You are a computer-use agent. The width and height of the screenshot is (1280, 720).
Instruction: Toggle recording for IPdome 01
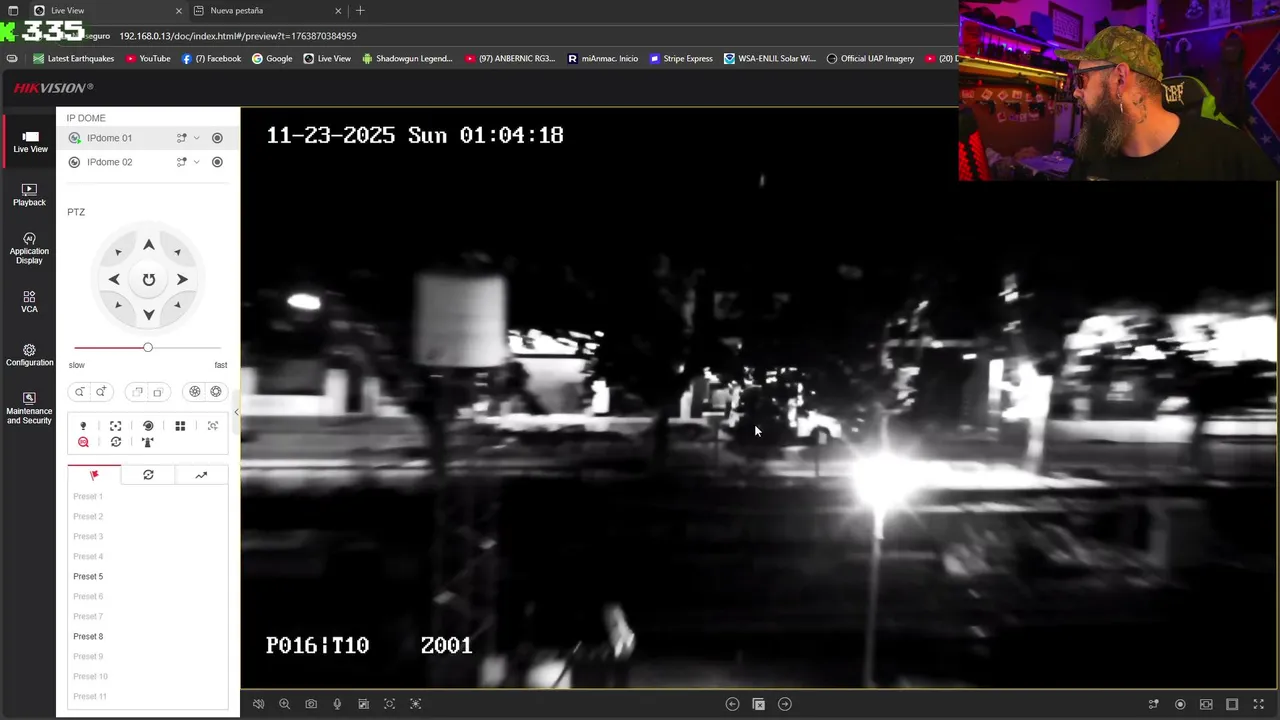click(217, 138)
